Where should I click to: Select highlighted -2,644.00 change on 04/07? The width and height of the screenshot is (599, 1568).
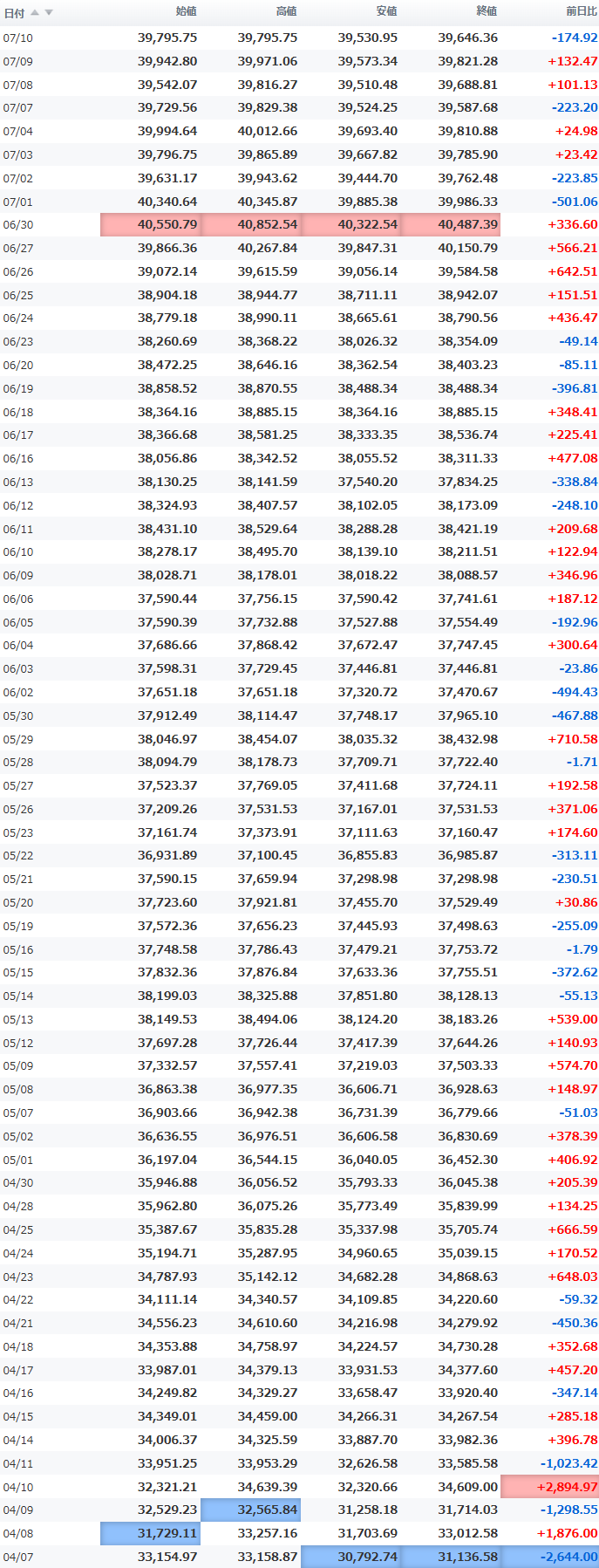click(549, 1557)
